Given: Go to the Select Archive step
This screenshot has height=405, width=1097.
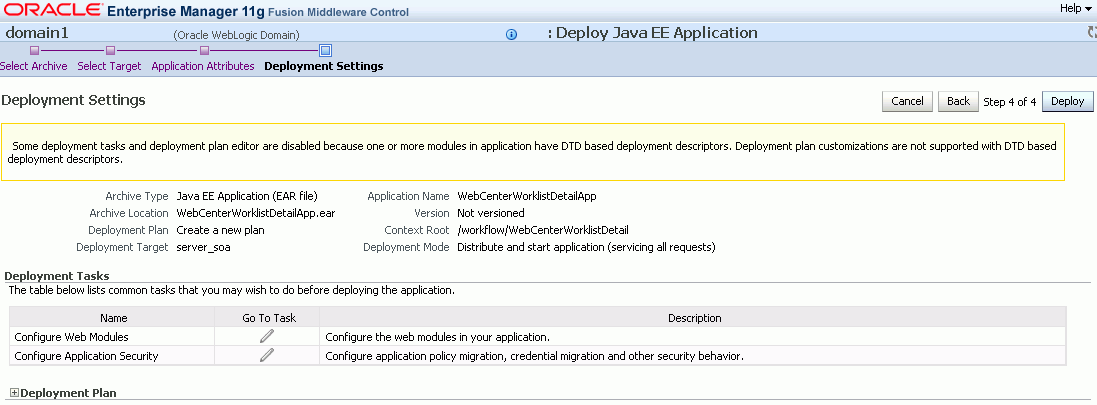Looking at the screenshot, I should (34, 67).
